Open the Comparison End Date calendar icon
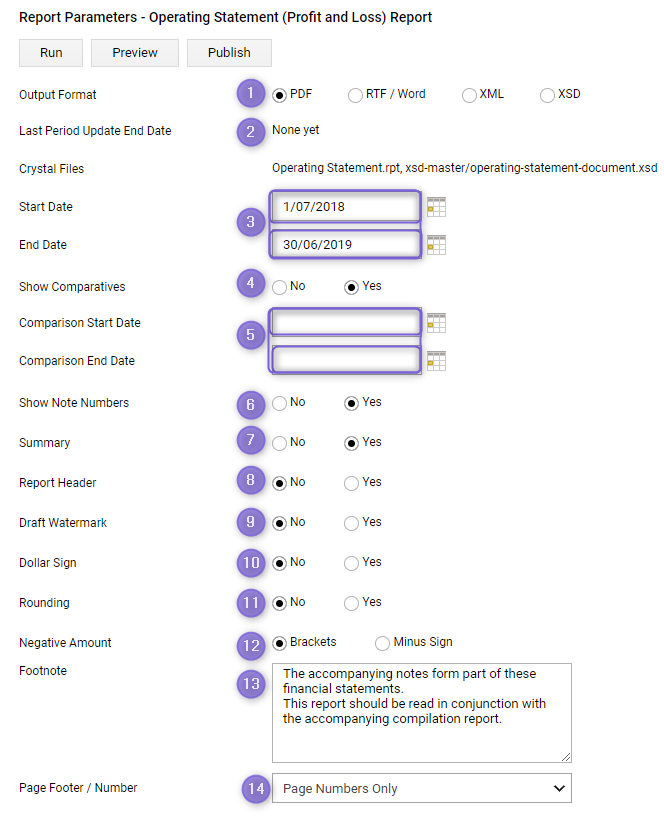 pyautogui.click(x=436, y=361)
